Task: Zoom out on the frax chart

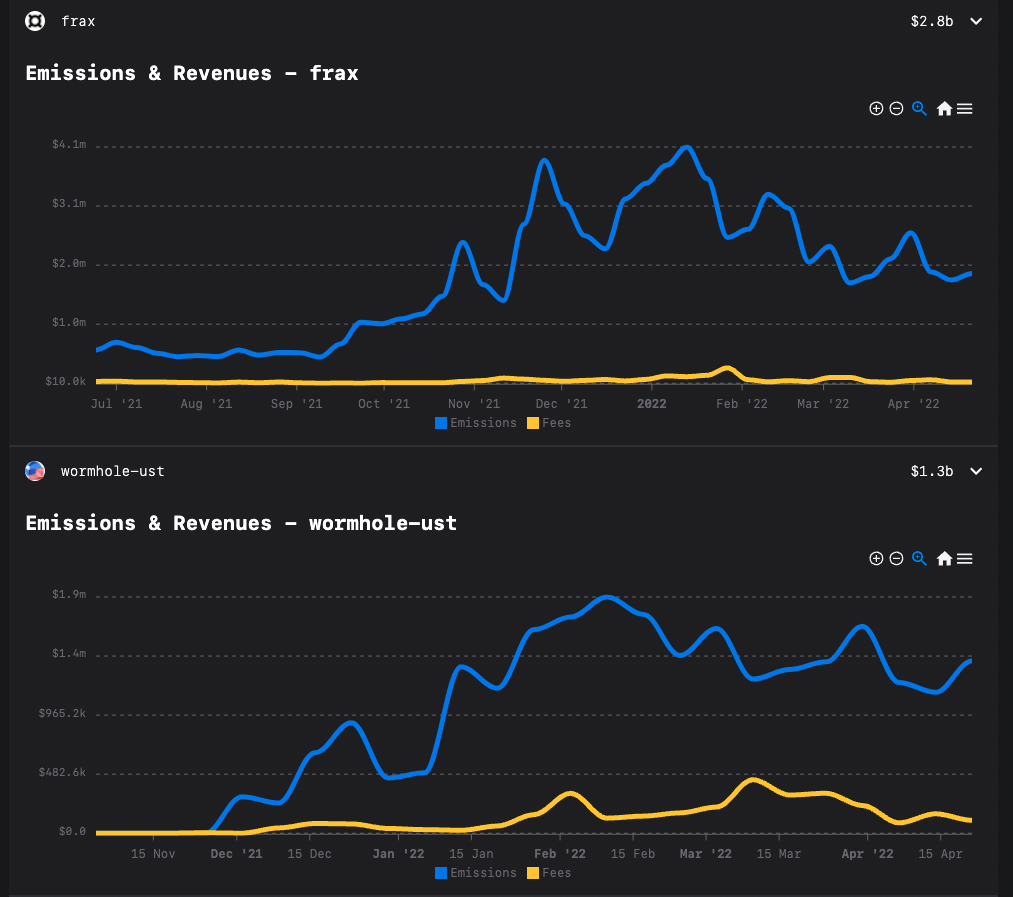Action: click(896, 109)
